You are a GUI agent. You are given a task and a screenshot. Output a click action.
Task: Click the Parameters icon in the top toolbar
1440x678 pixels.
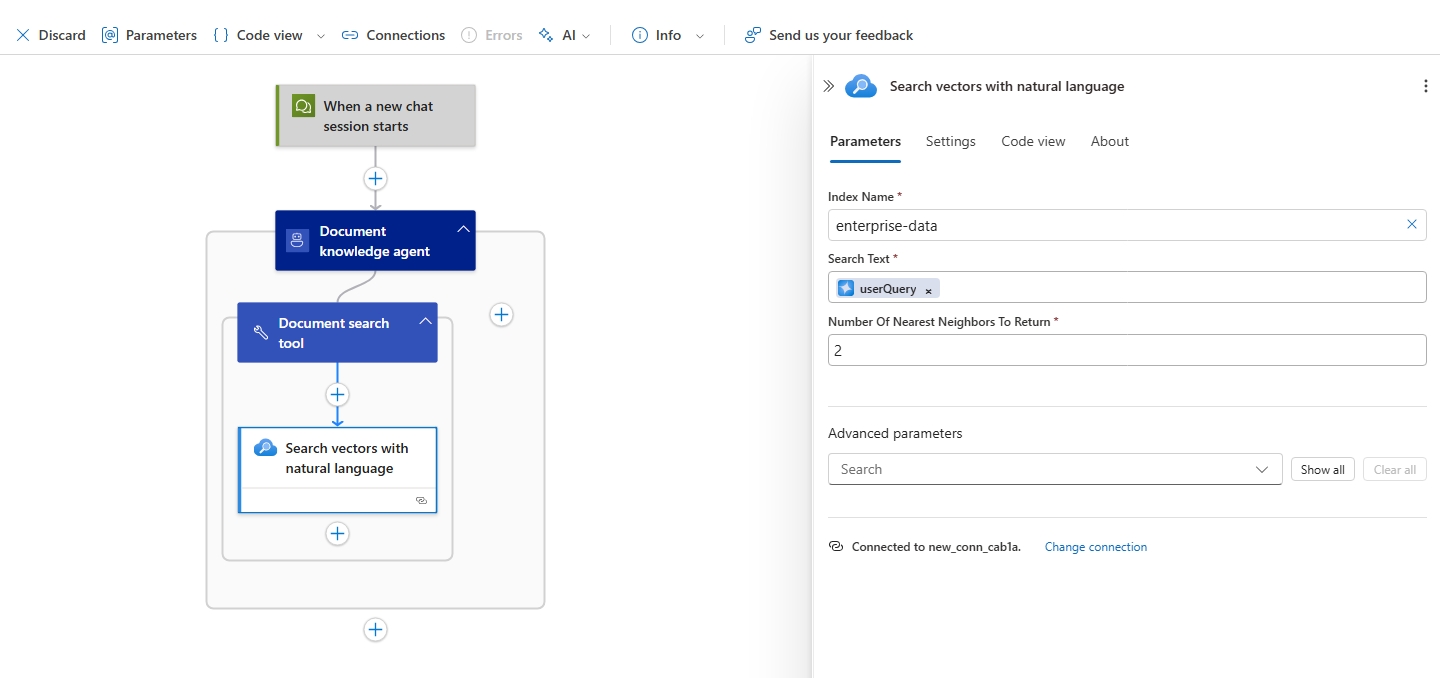109,35
